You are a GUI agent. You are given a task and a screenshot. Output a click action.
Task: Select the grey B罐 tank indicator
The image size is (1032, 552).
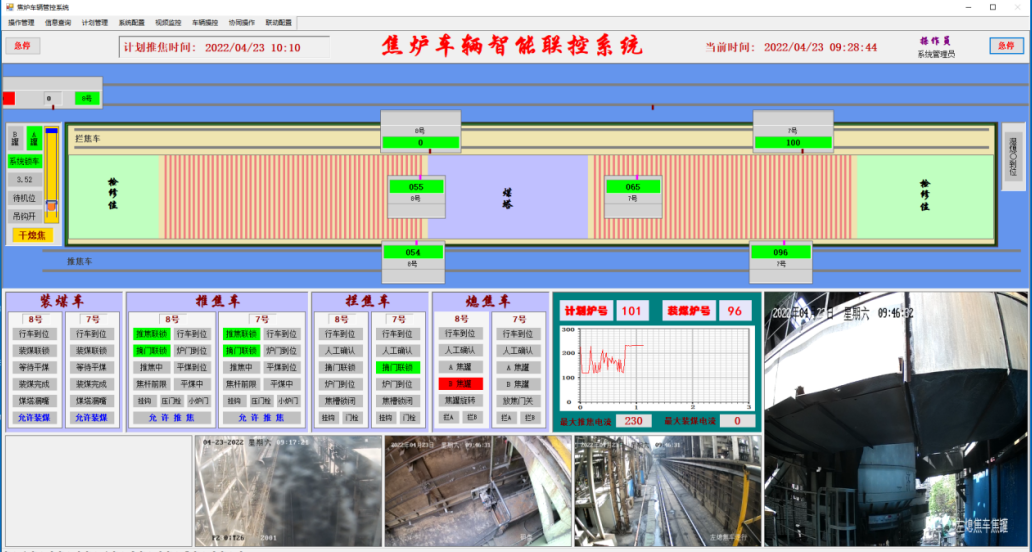pos(16,138)
